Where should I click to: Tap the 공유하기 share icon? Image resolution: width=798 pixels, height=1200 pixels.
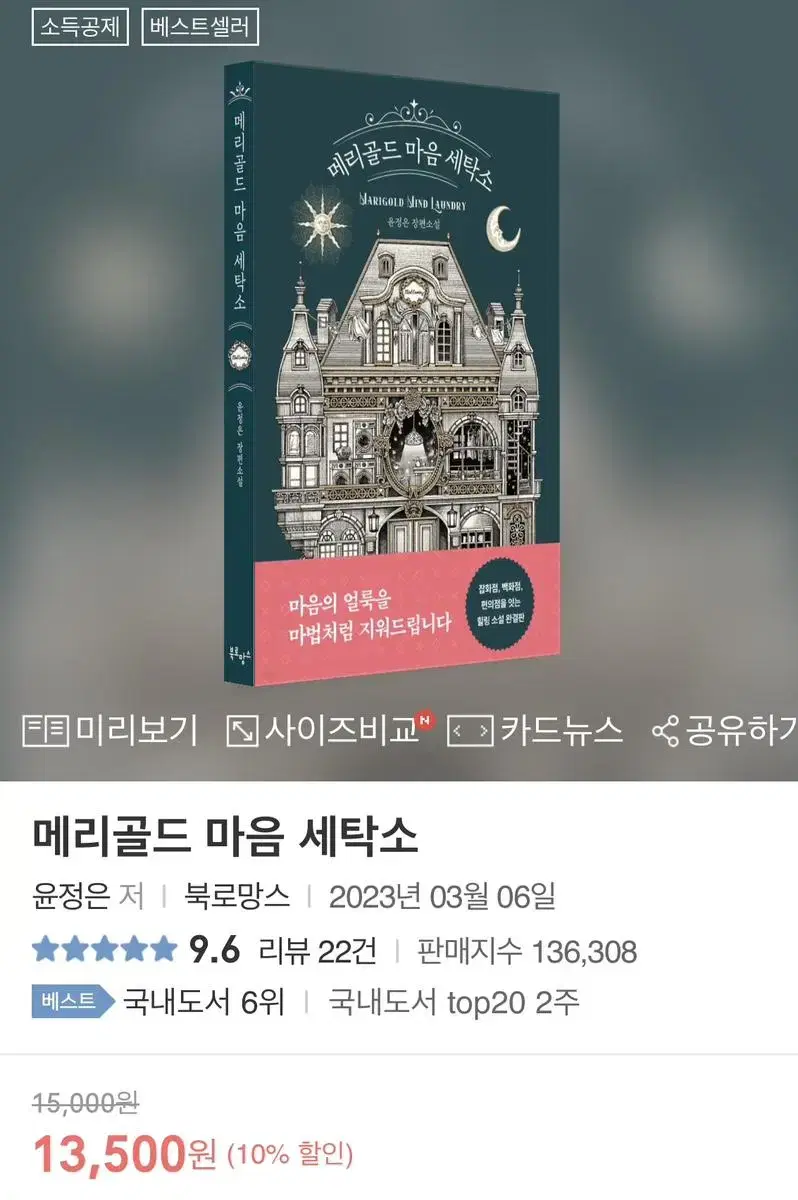[666, 731]
